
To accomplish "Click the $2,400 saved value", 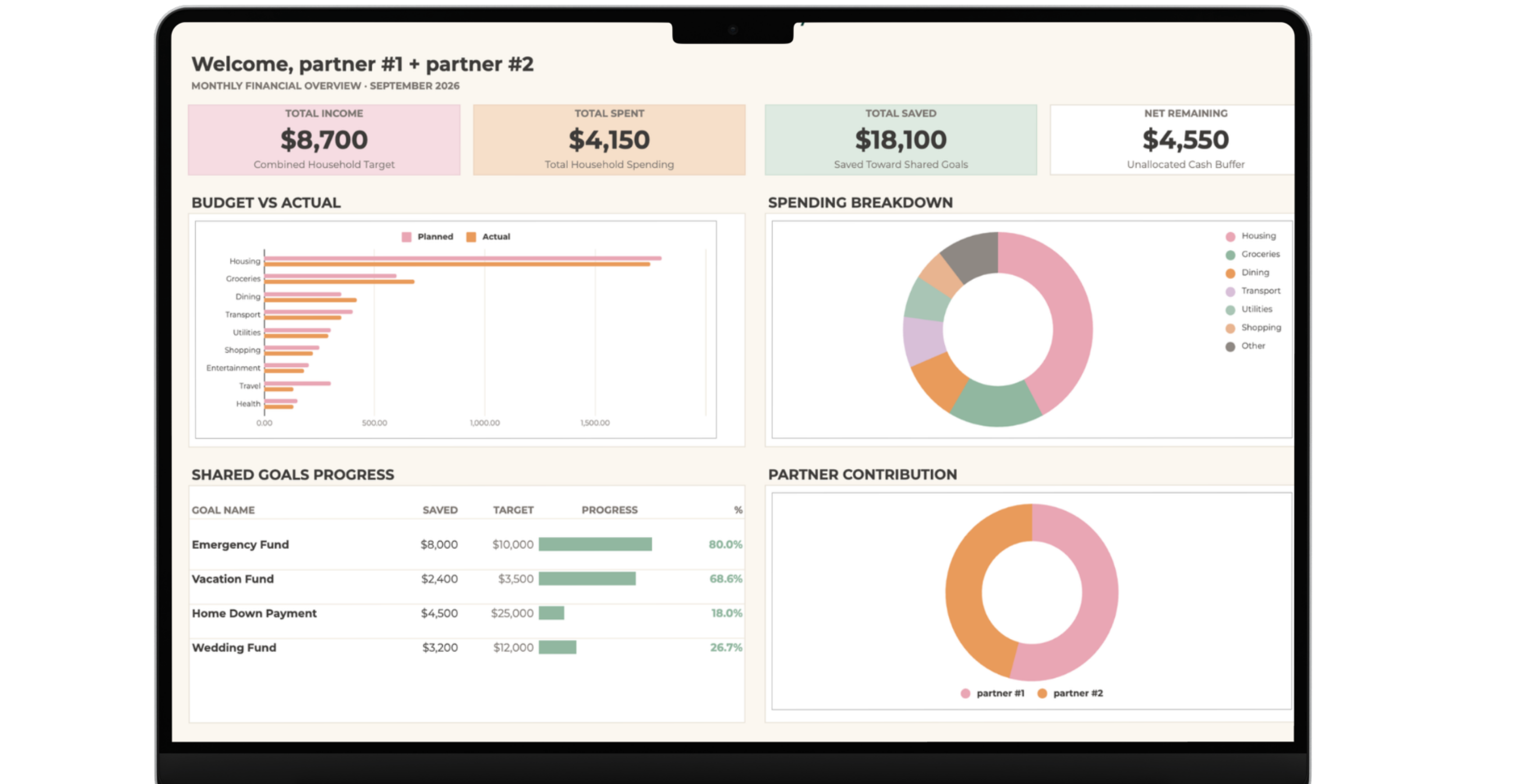I will [x=439, y=579].
